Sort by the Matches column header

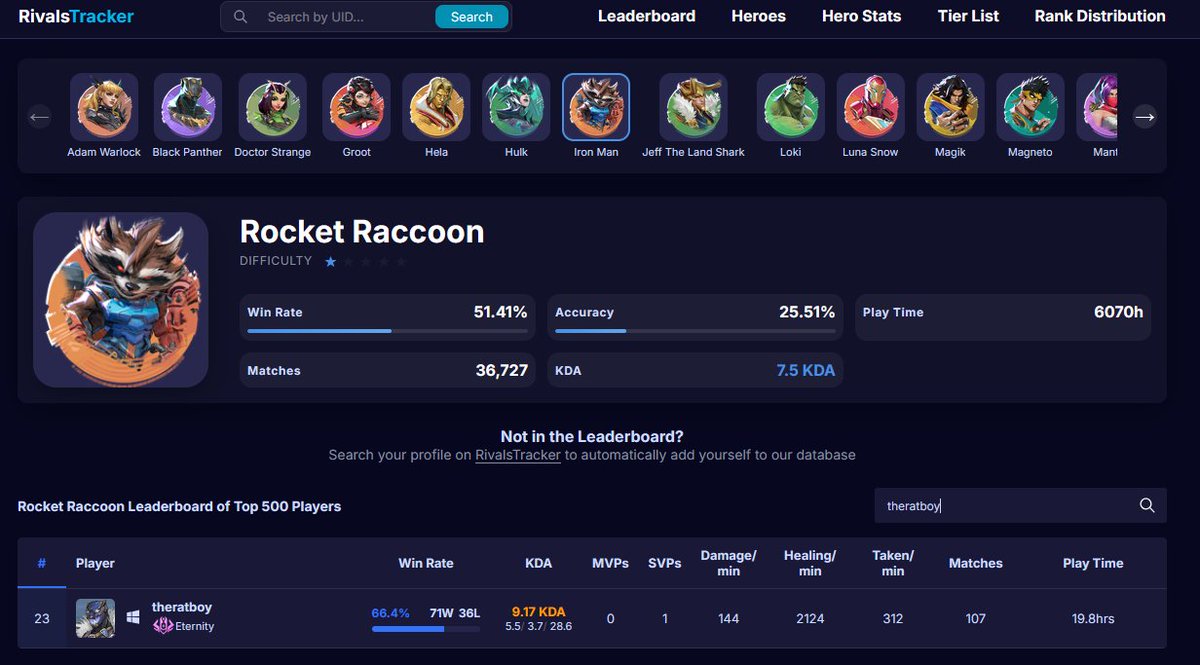tap(975, 563)
